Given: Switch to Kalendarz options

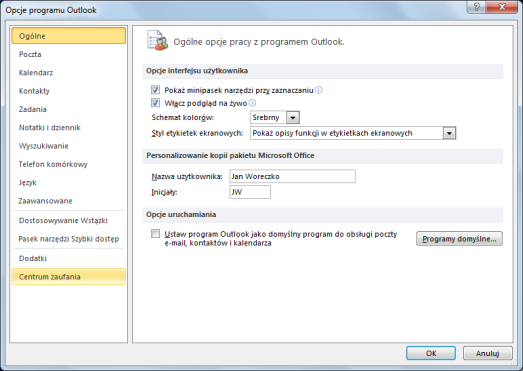Looking at the screenshot, I should pyautogui.click(x=68, y=72).
